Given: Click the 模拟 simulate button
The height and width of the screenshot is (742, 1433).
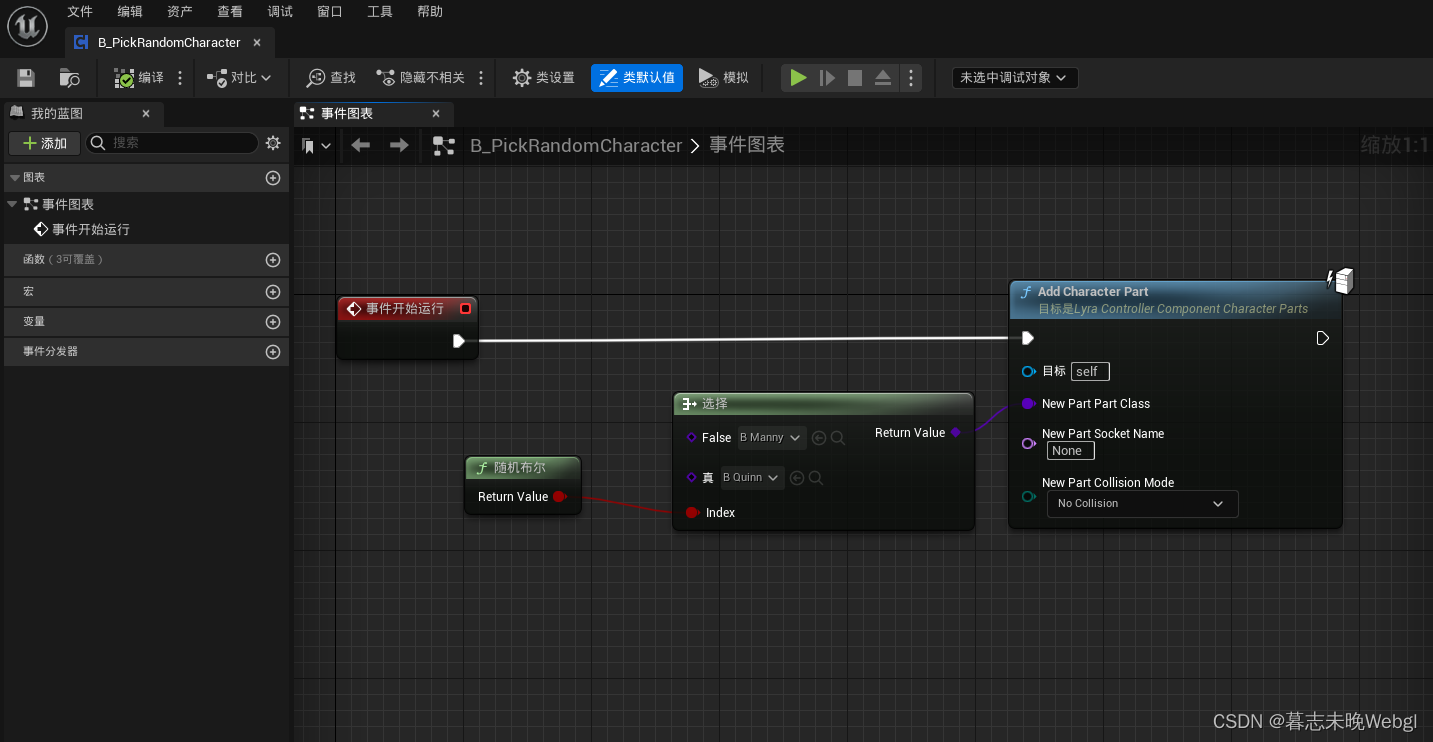Looking at the screenshot, I should coord(723,78).
